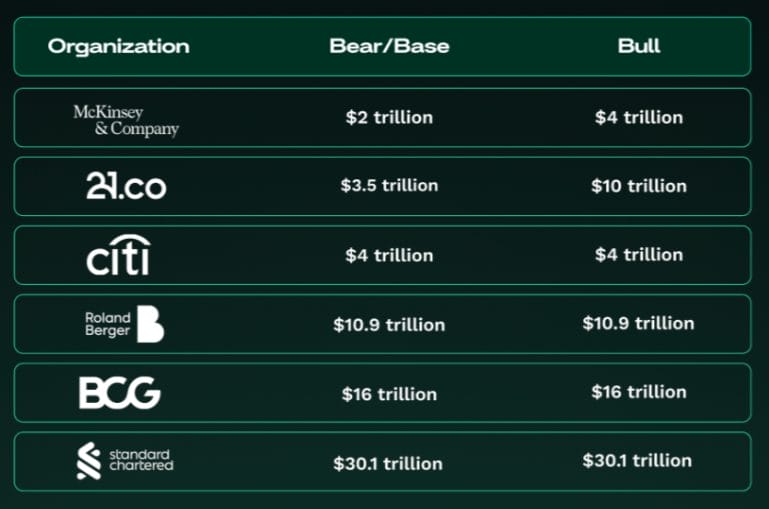769x509 pixels.
Task: Click 21.co's $3.5 trillion bear value
Action: tap(389, 186)
